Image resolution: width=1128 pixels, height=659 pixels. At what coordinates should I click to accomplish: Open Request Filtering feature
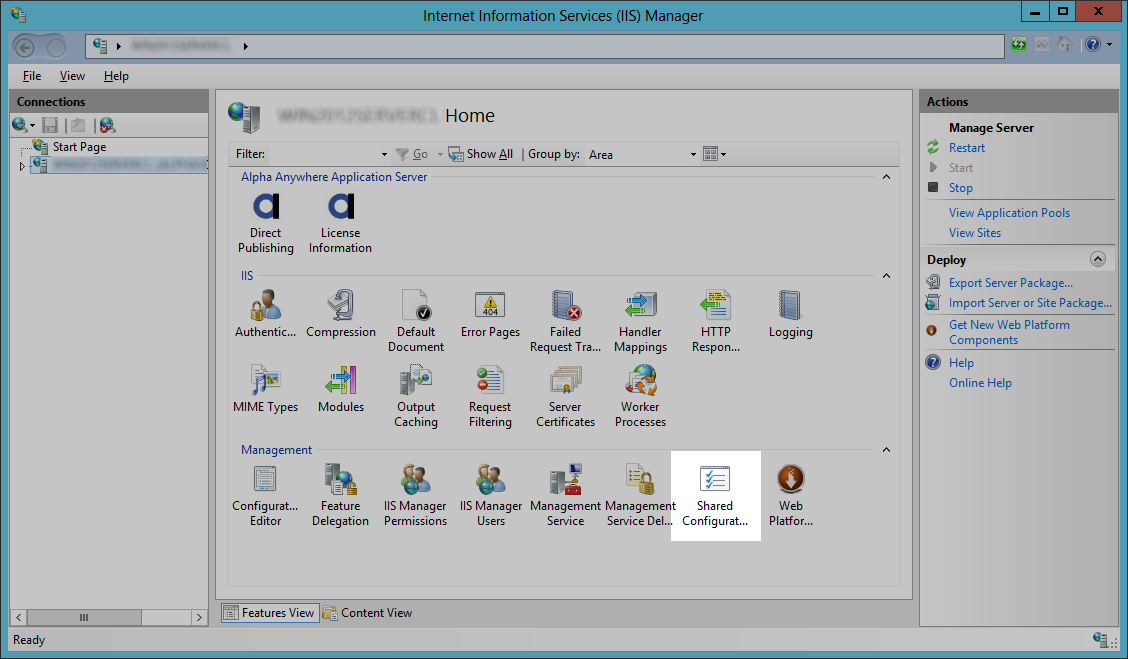tap(491, 396)
